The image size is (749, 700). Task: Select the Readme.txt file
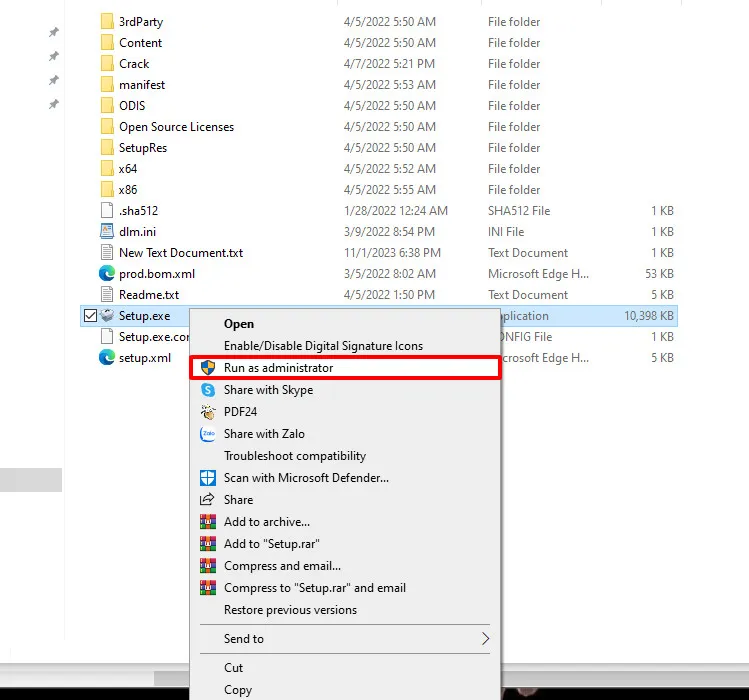tap(148, 295)
